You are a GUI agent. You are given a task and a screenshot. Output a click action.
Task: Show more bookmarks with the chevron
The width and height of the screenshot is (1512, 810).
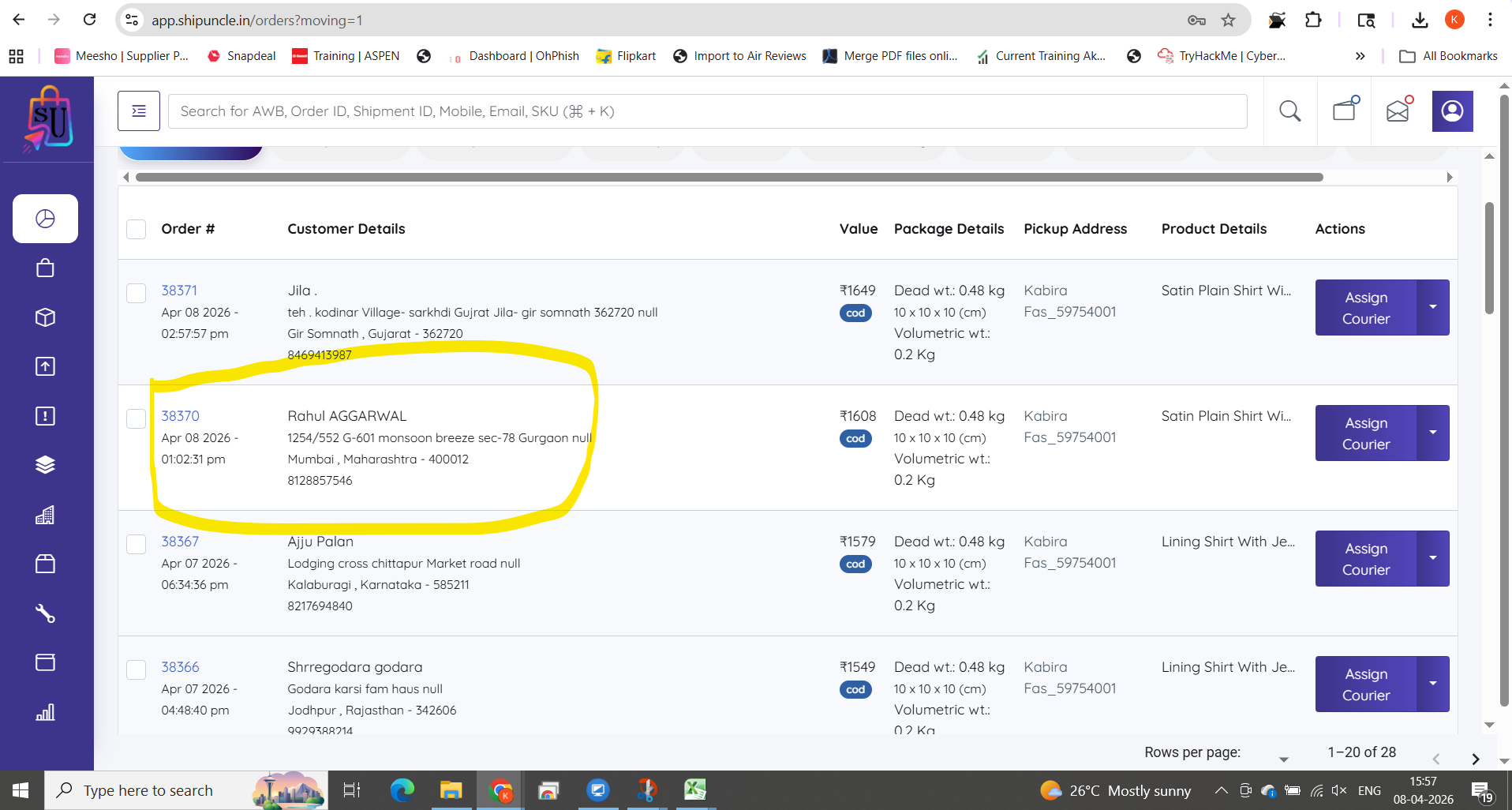pos(1360,56)
